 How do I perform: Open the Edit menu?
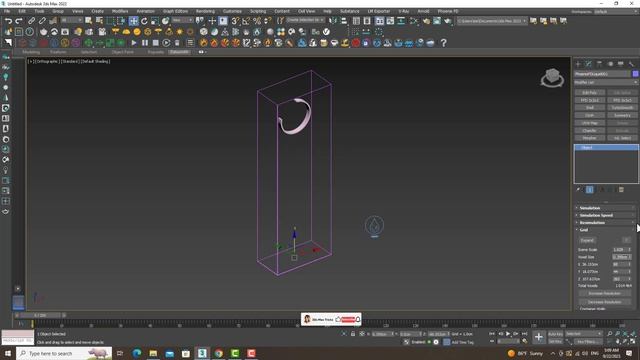click(22, 11)
